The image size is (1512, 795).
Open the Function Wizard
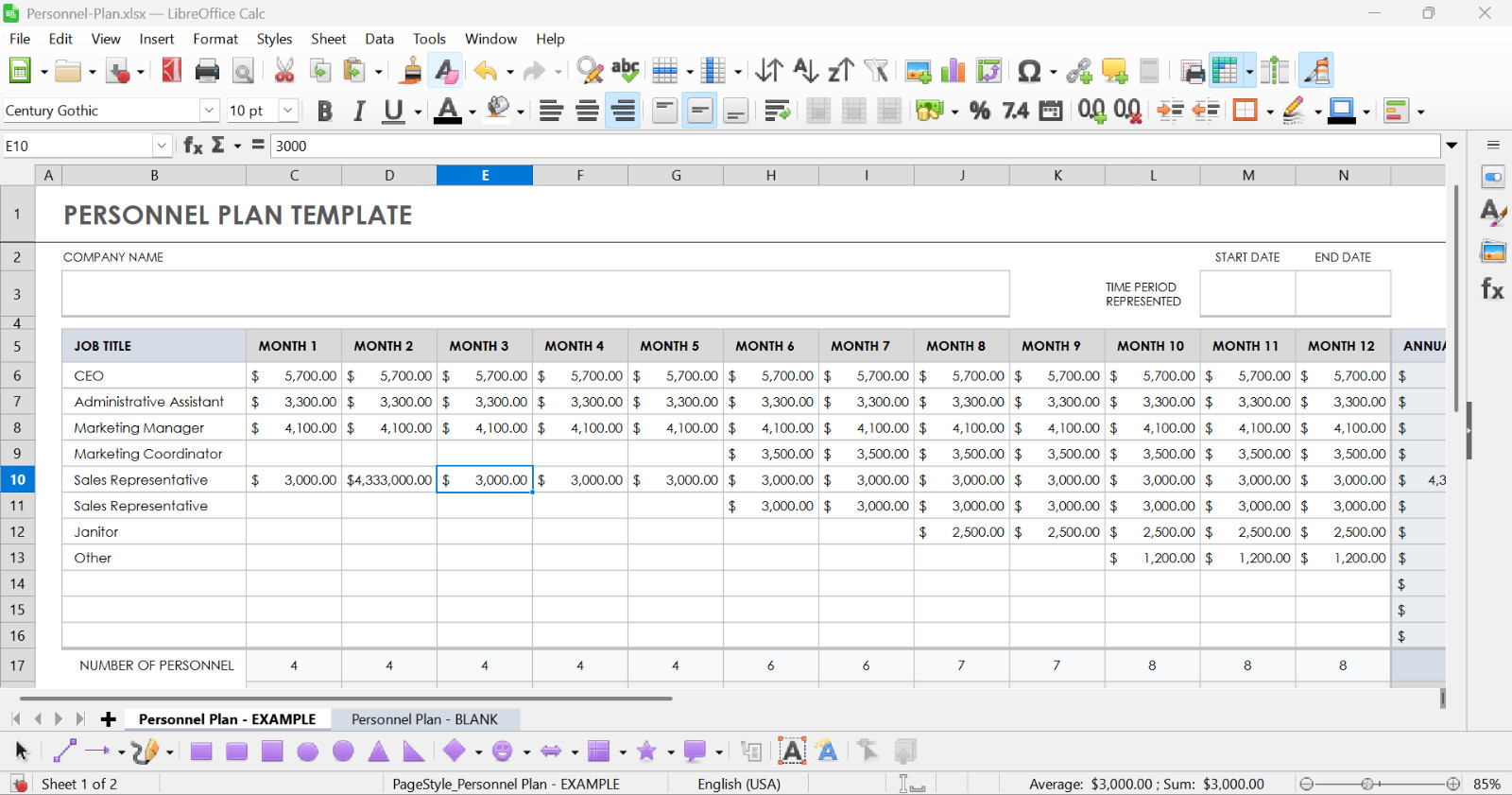click(193, 146)
